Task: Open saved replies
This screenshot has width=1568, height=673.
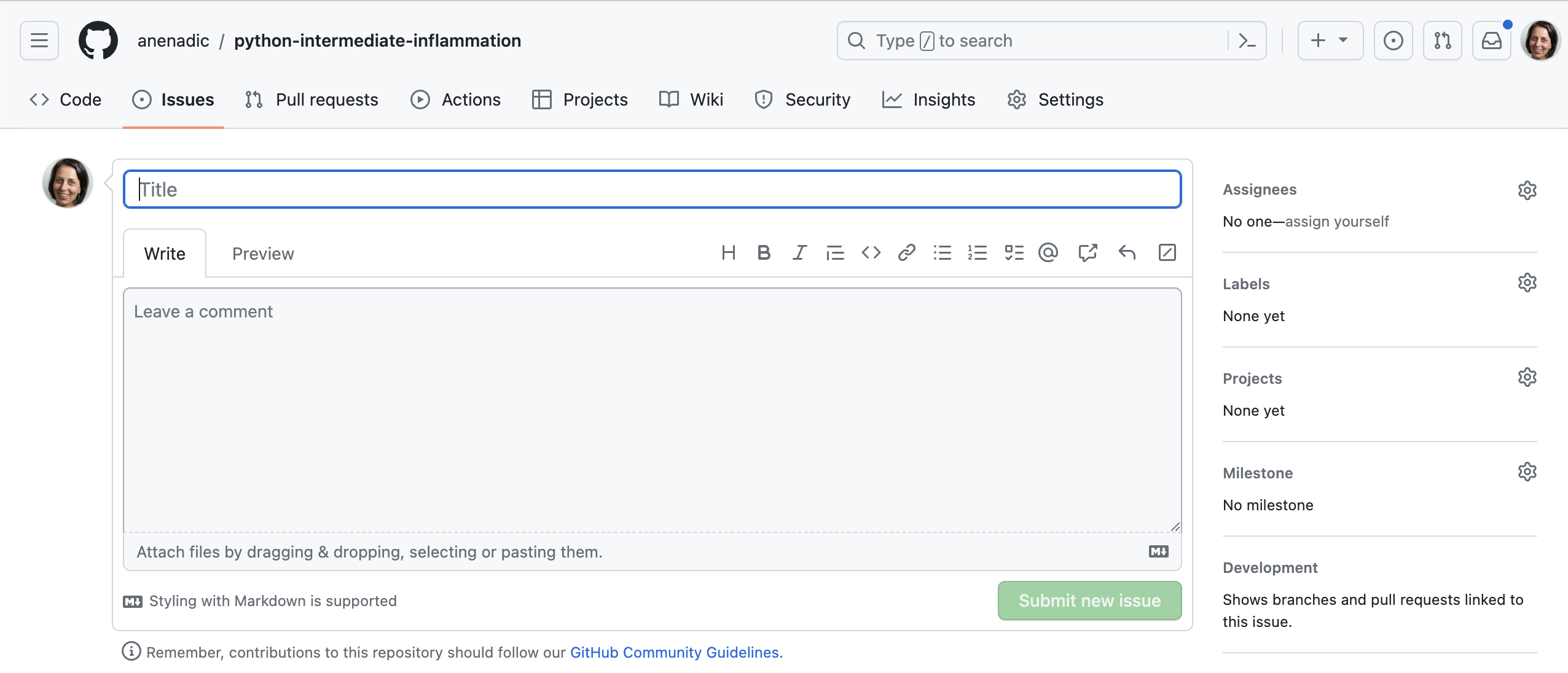Action: [x=1128, y=252]
